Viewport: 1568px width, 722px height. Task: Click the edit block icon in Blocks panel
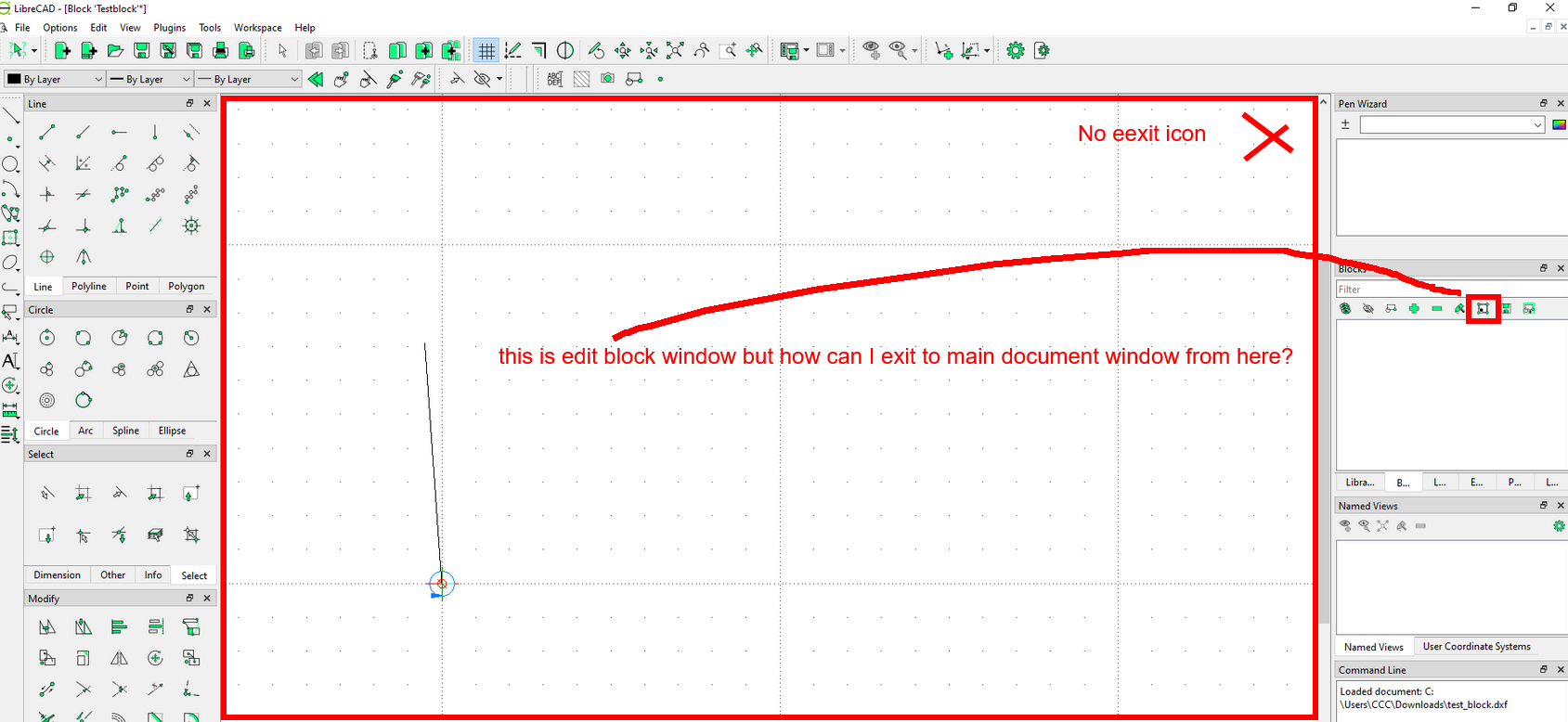[1483, 309]
